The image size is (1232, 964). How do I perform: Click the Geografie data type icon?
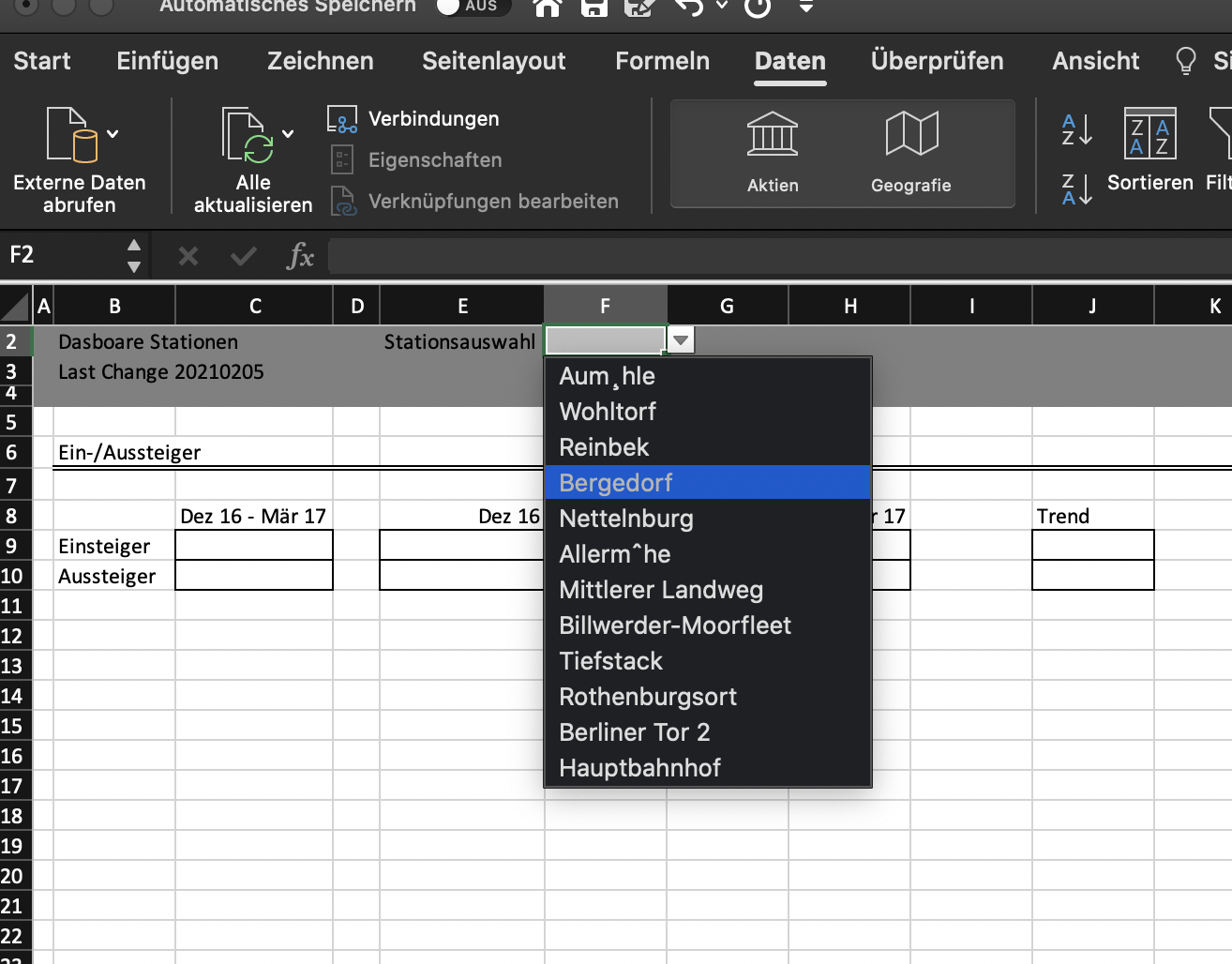pos(911,135)
